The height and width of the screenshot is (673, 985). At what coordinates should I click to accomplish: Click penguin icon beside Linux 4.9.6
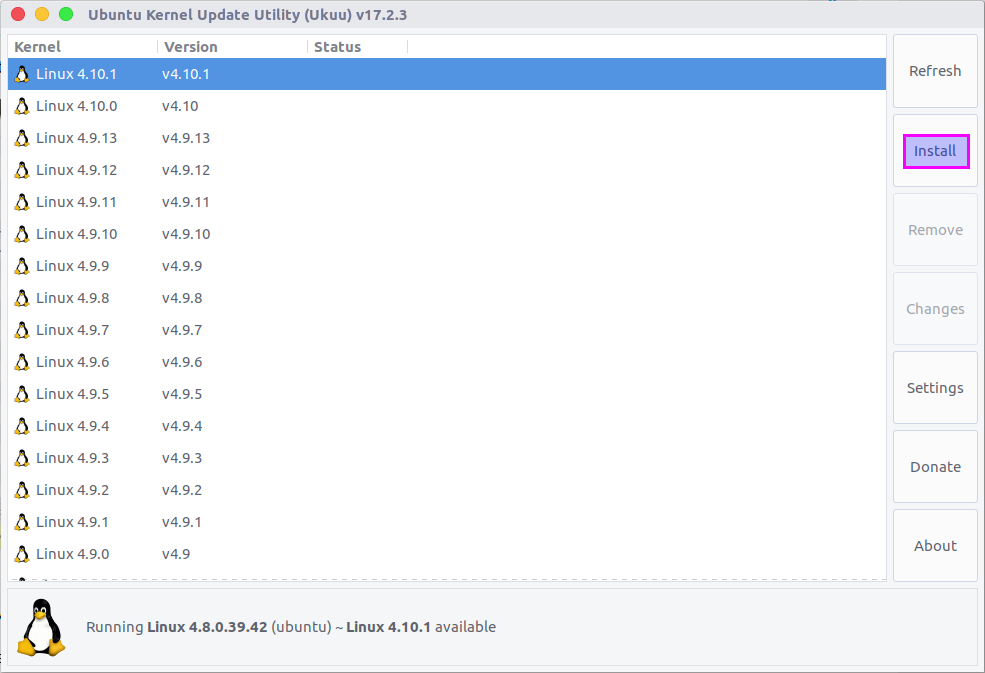(22, 363)
